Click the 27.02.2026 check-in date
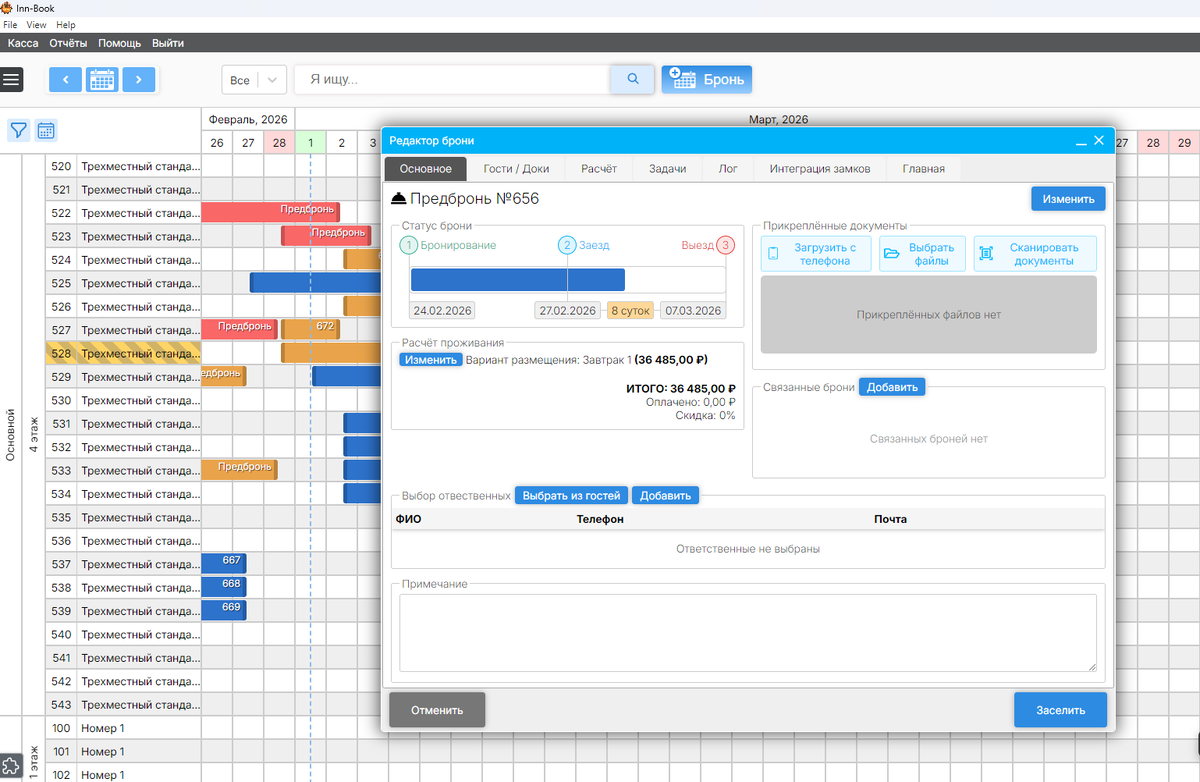 pyautogui.click(x=567, y=311)
